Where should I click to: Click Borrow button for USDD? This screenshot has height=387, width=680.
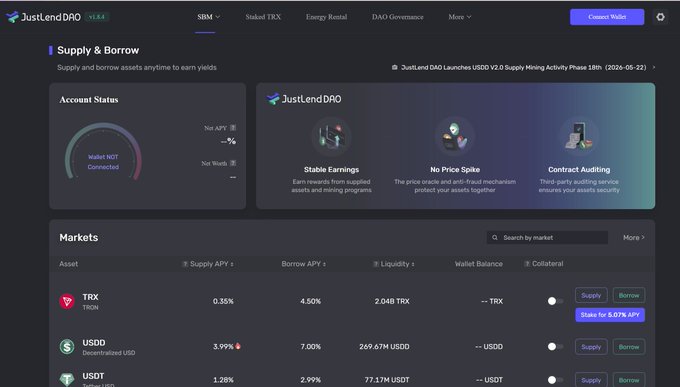[x=629, y=347]
